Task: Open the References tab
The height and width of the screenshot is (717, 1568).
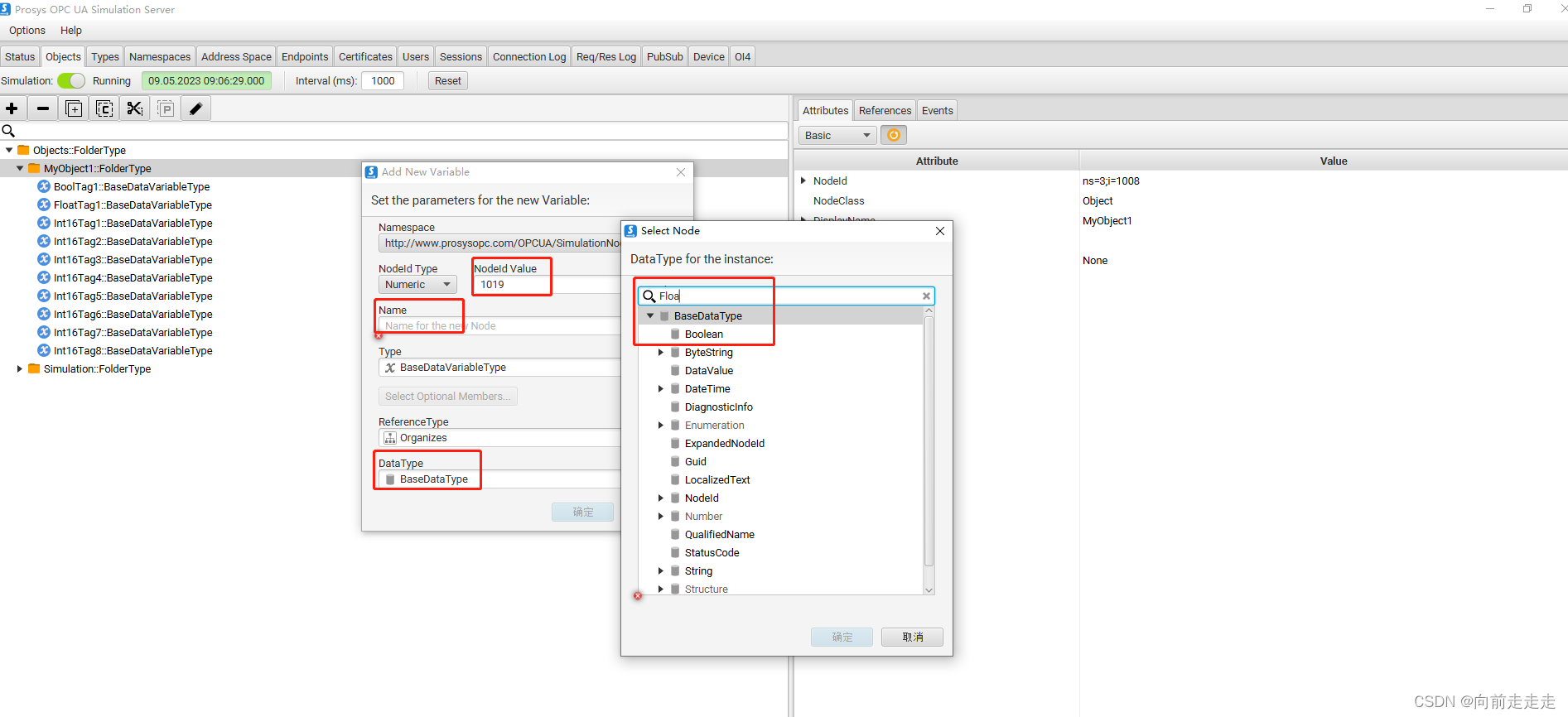Action: pyautogui.click(x=885, y=110)
